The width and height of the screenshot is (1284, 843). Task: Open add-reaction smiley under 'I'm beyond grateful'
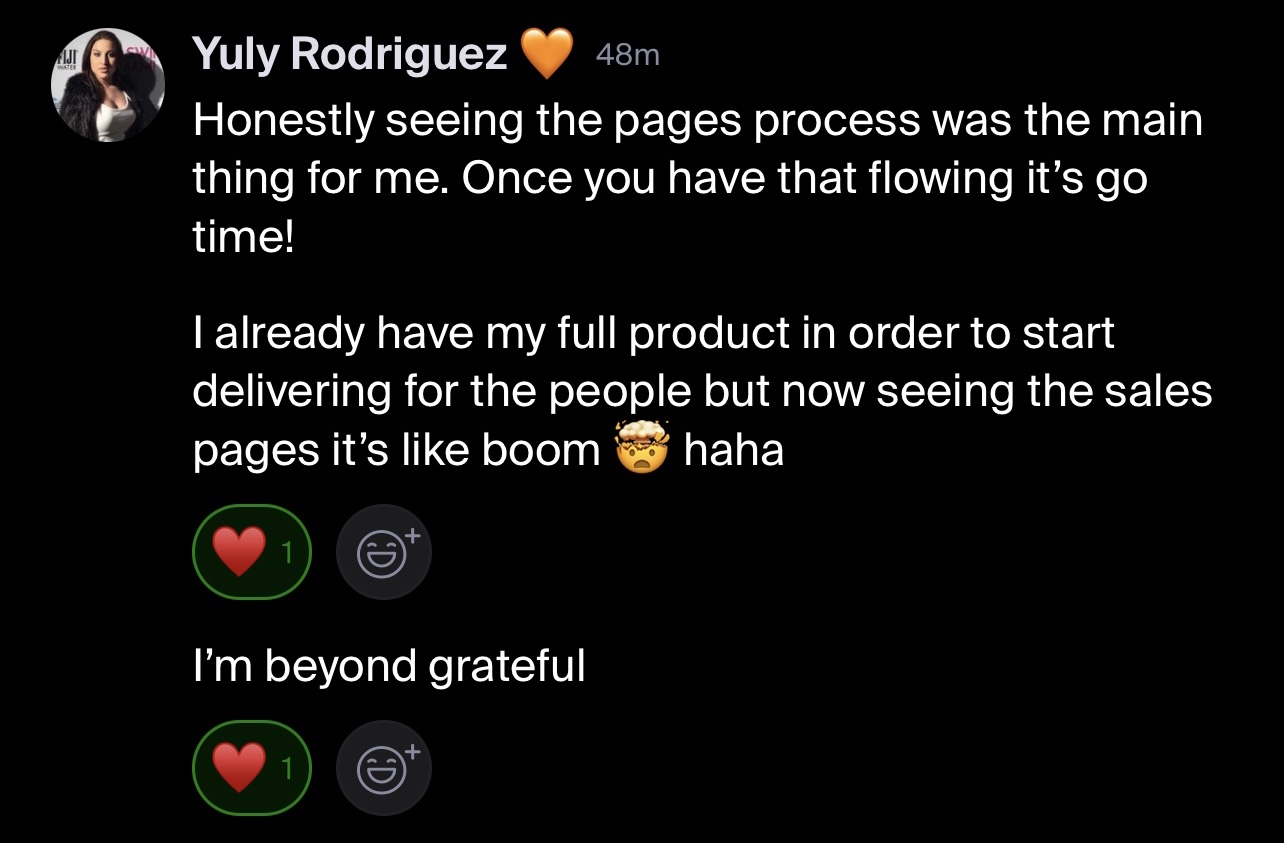(x=384, y=768)
